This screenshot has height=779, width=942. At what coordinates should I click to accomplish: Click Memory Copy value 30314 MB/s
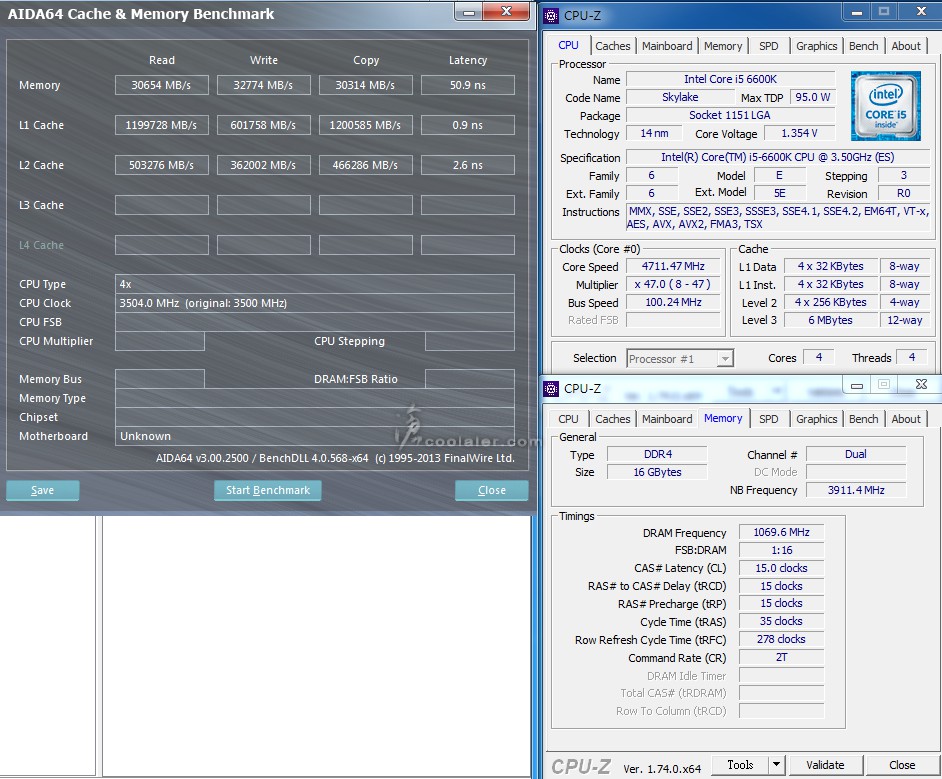click(365, 85)
